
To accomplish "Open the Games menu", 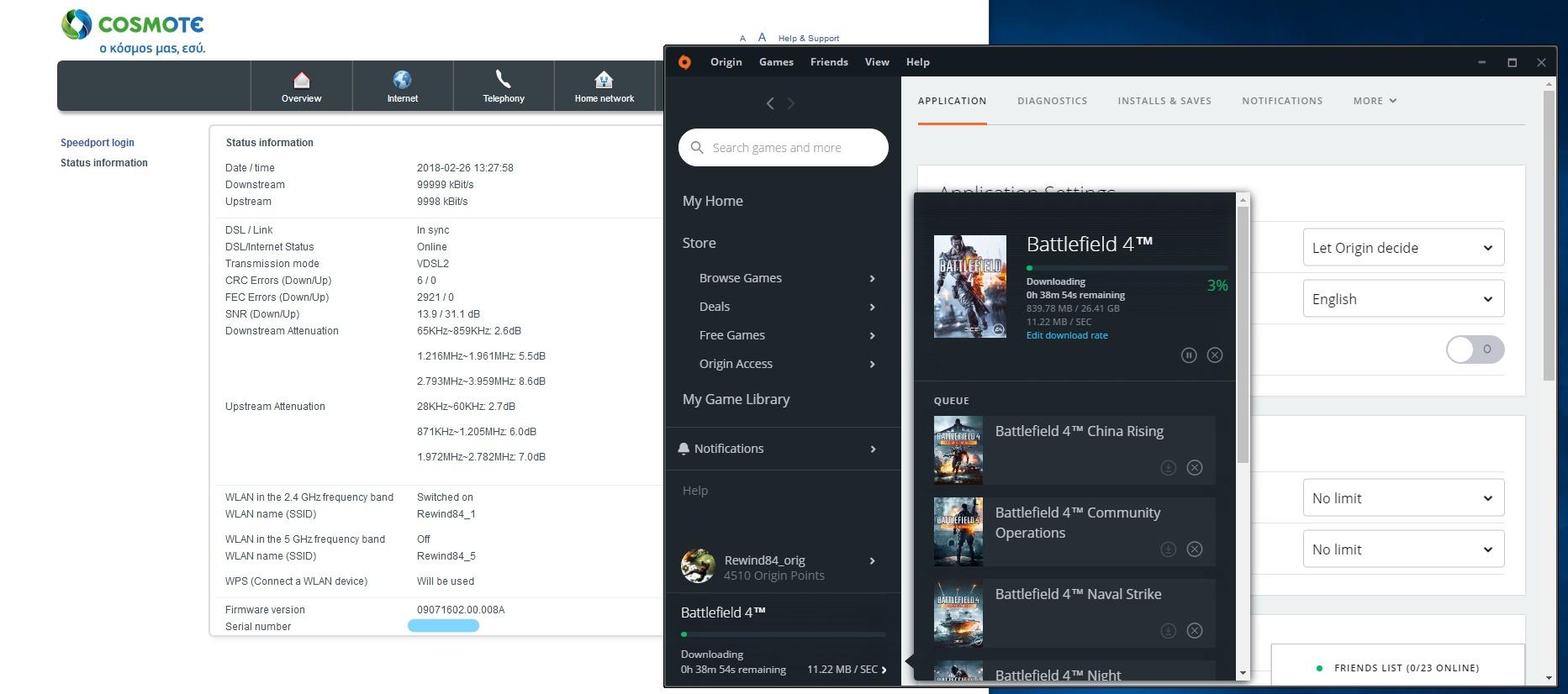I will tap(776, 62).
